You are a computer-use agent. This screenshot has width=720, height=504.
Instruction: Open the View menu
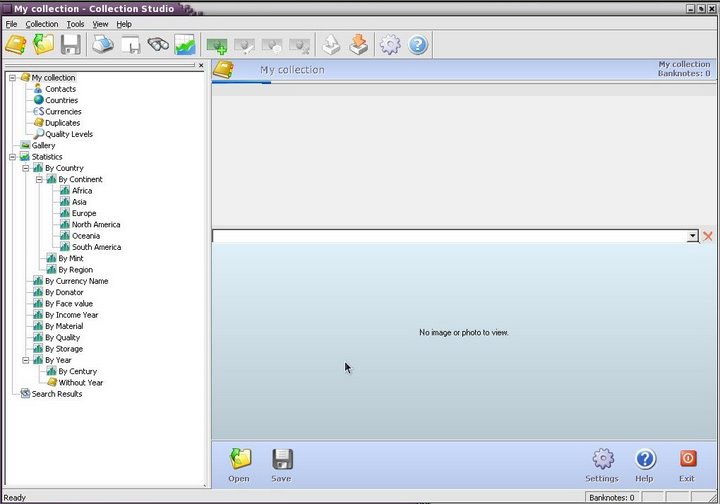(x=100, y=24)
